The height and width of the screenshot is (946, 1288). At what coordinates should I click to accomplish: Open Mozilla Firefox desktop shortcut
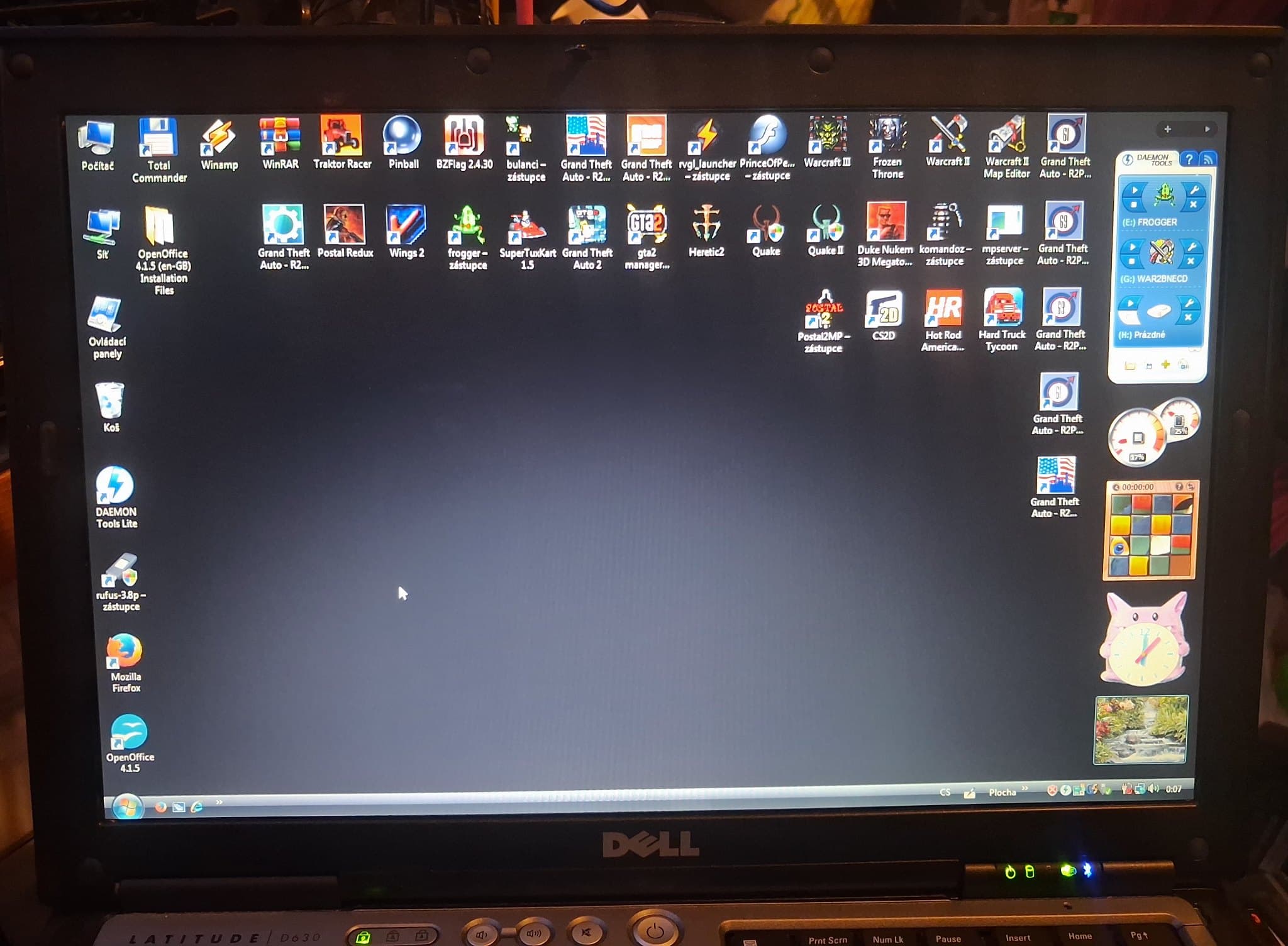coord(125,663)
